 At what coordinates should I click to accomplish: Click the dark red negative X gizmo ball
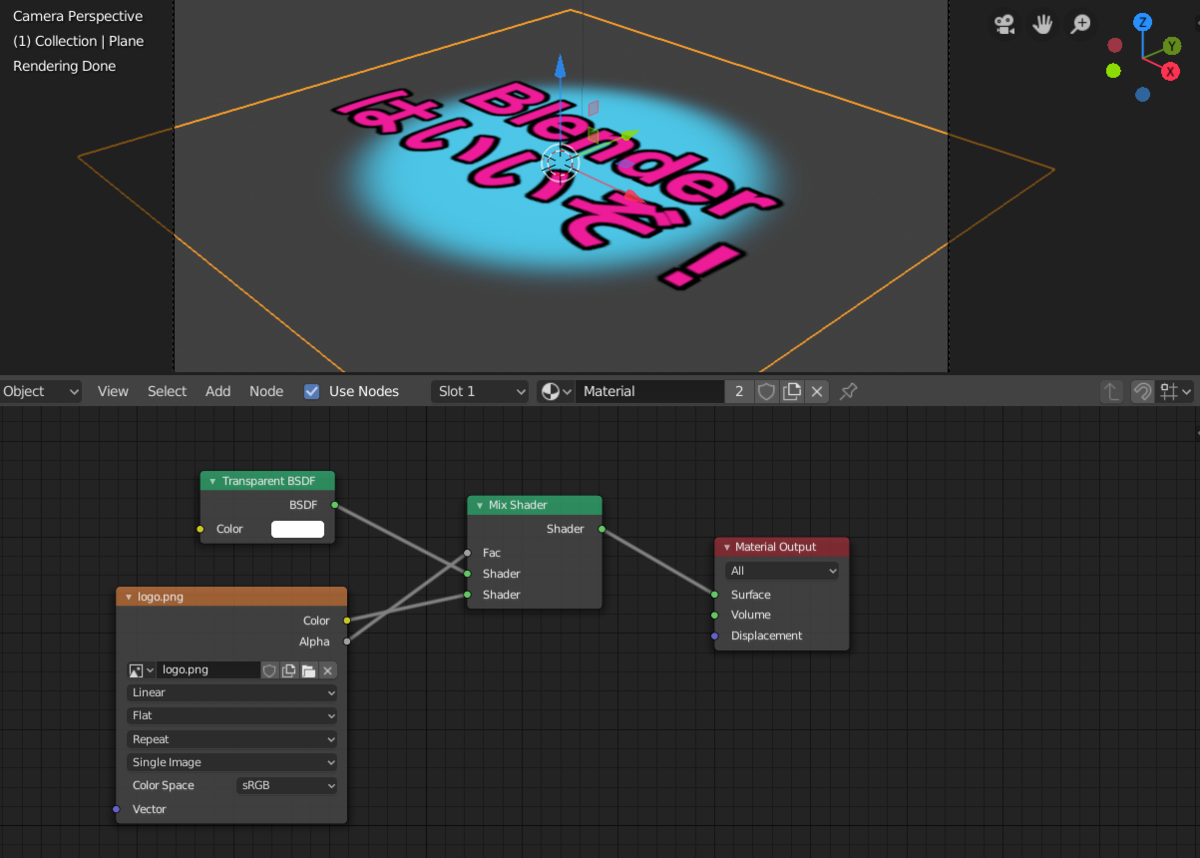pyautogui.click(x=1115, y=45)
